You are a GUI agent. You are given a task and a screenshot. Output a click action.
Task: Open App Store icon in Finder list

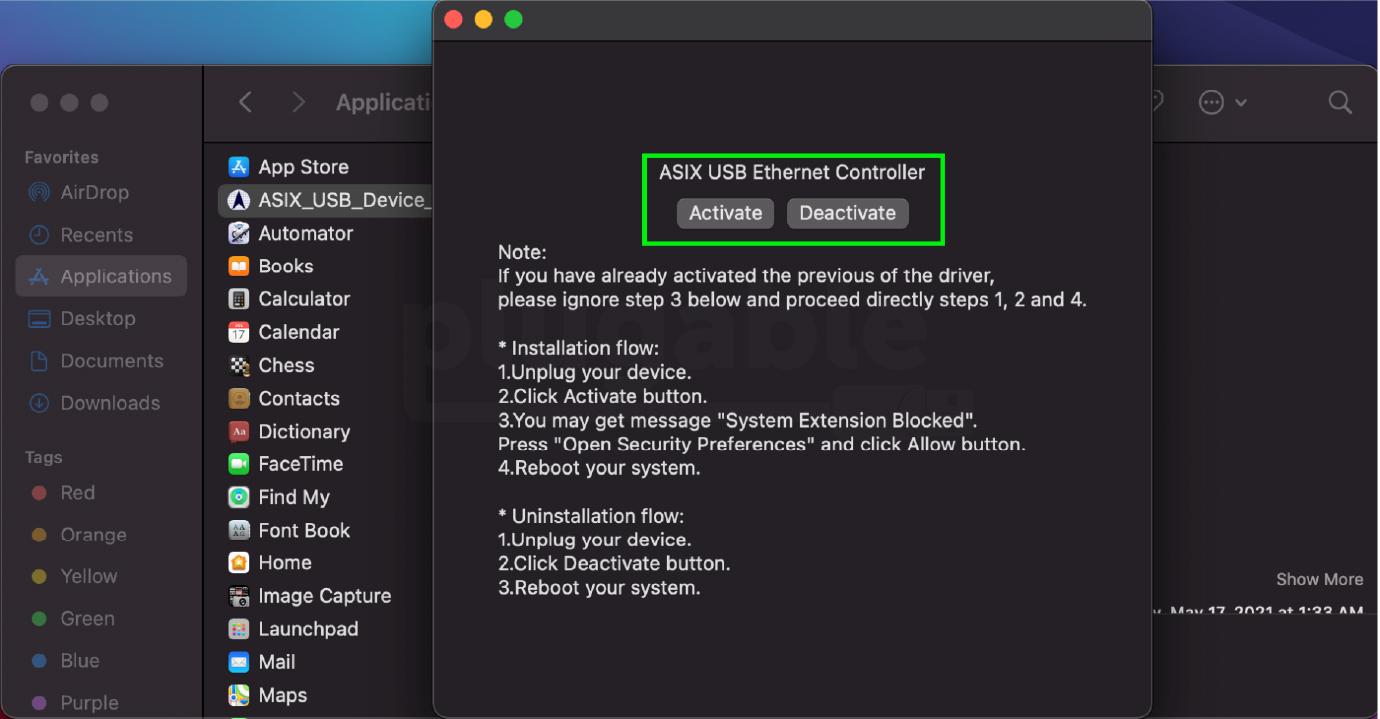[x=238, y=167]
